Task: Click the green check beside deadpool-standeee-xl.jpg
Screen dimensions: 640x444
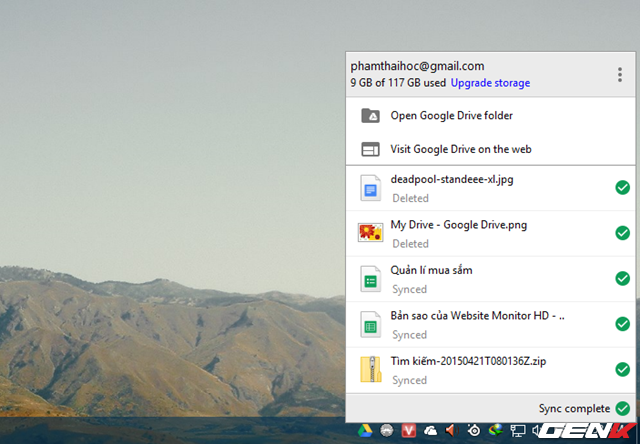Action: point(622,187)
